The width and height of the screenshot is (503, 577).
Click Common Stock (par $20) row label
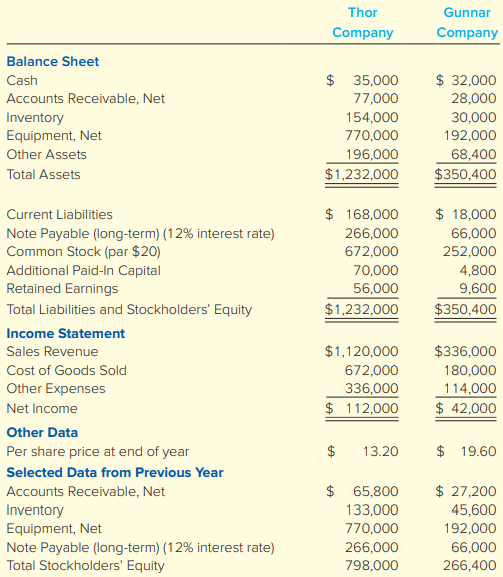[x=84, y=252]
